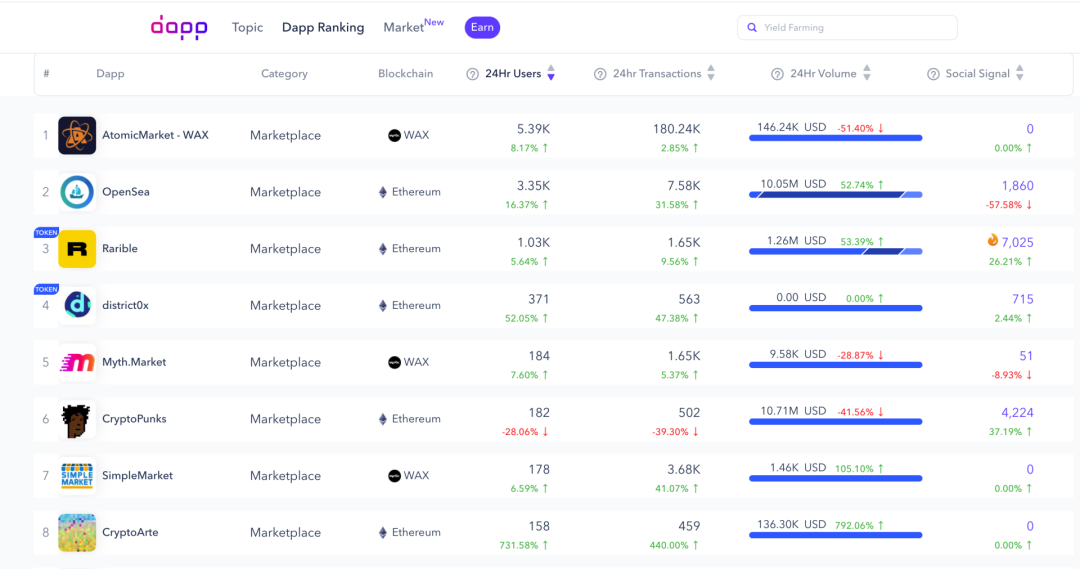
Task: Click SimpleMarket 3.68K transactions value
Action: click(x=683, y=469)
